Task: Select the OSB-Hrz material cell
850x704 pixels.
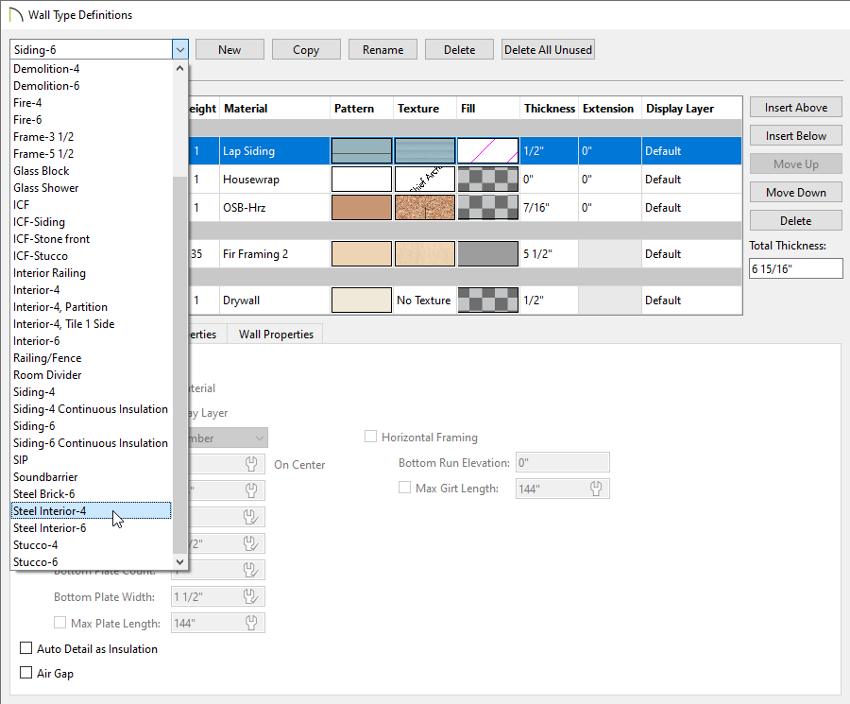Action: pyautogui.click(x=275, y=208)
